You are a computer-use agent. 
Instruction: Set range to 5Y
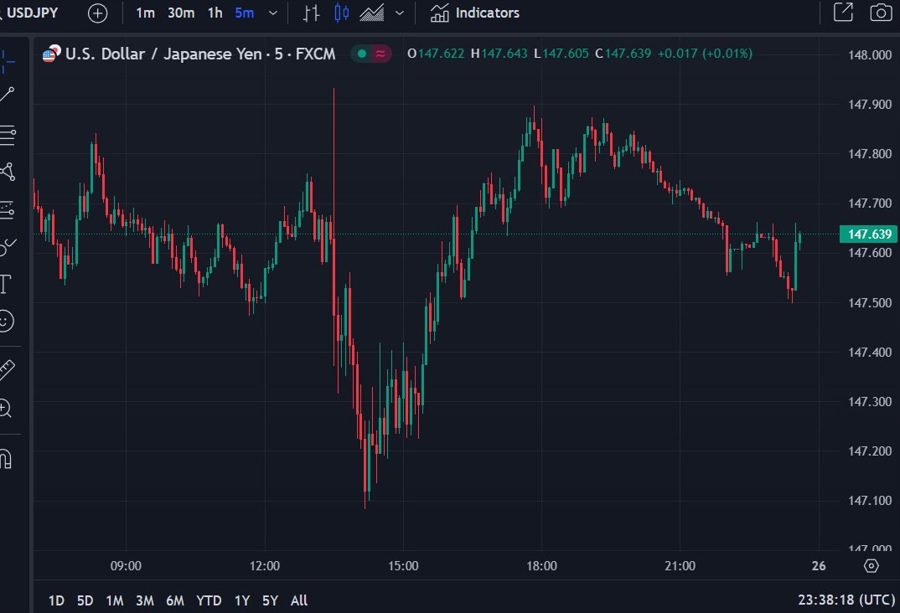click(270, 600)
